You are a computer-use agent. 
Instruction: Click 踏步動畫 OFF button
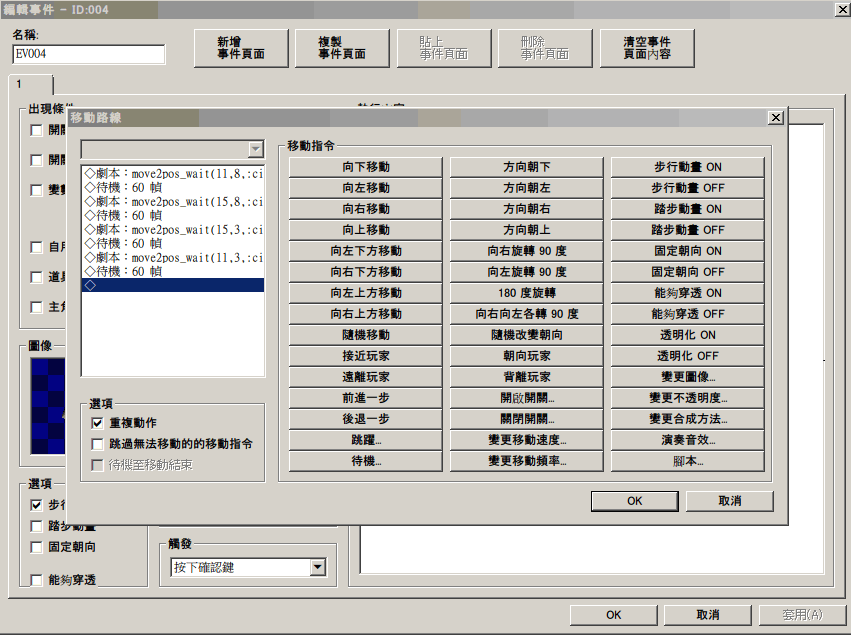coord(688,230)
